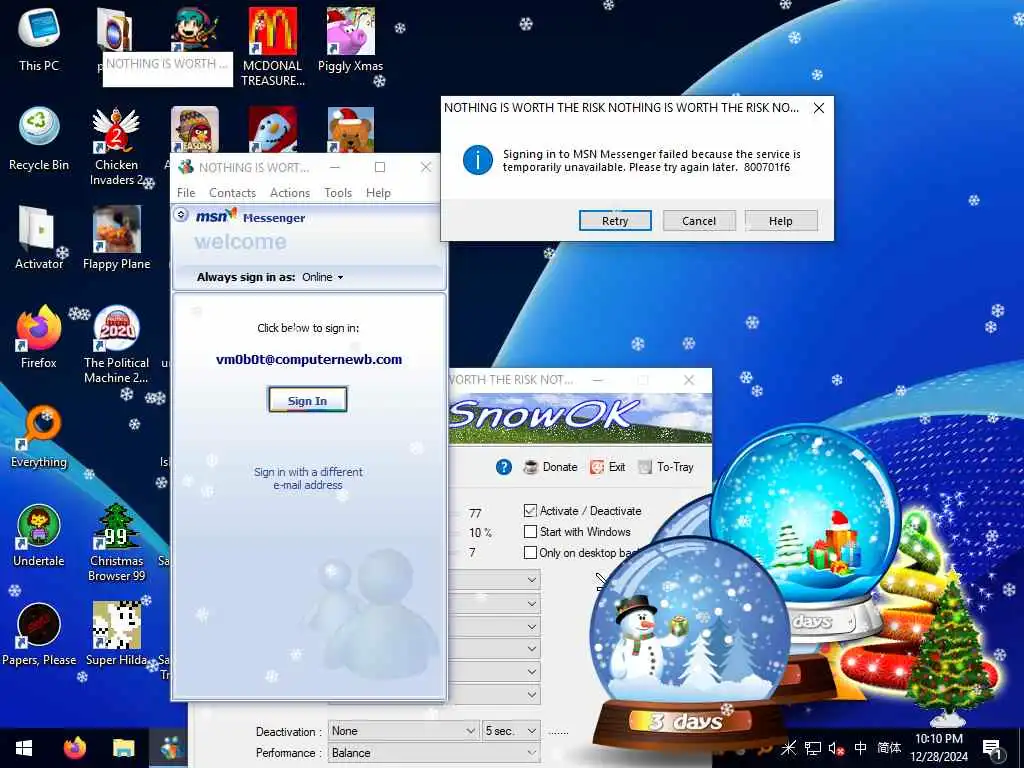This screenshot has width=1024, height=768.
Task: Open the Actions menu
Action: (x=290, y=193)
